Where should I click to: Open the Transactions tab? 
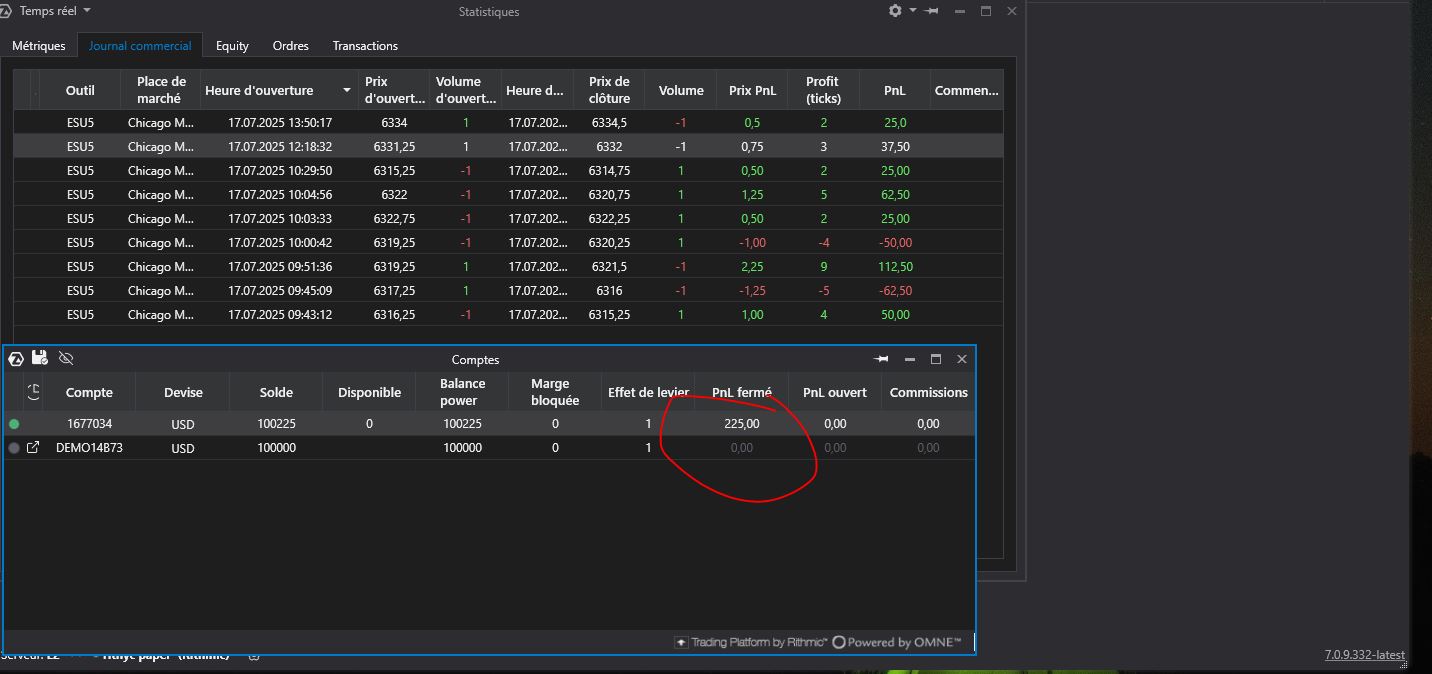click(365, 46)
